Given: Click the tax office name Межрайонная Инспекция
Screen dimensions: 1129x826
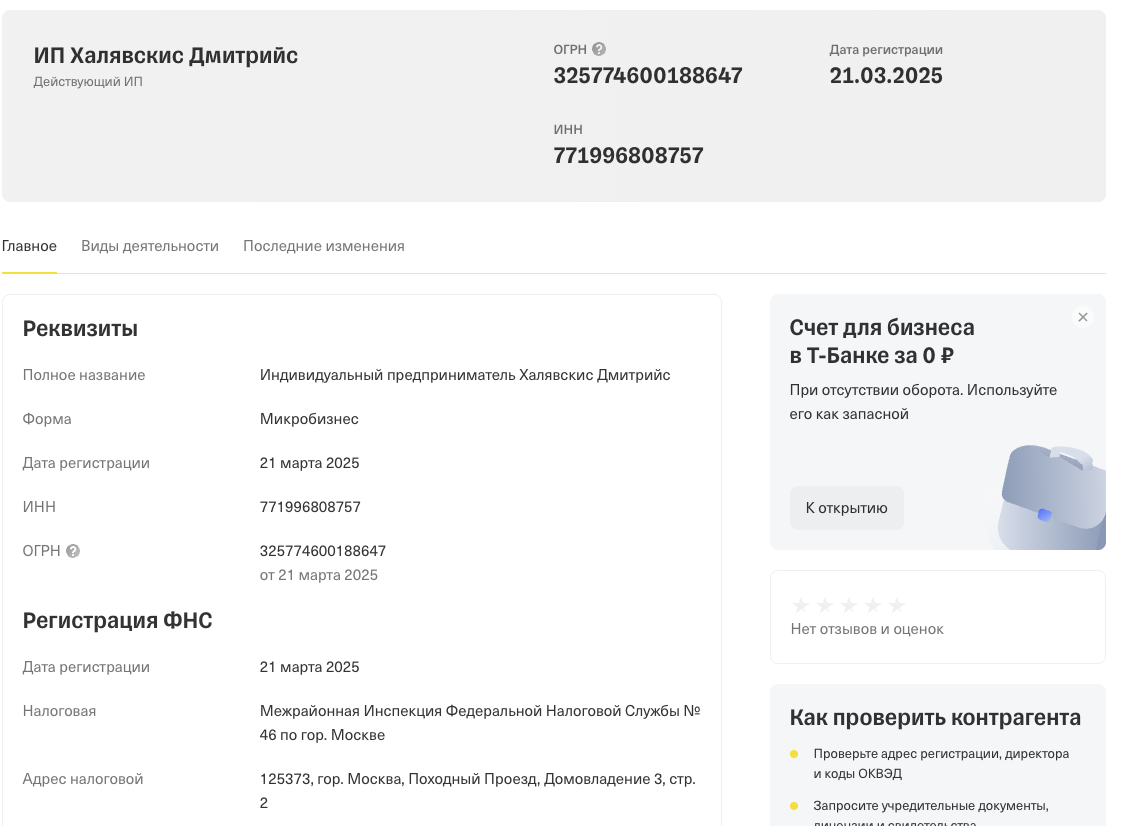Looking at the screenshot, I should pos(480,723).
